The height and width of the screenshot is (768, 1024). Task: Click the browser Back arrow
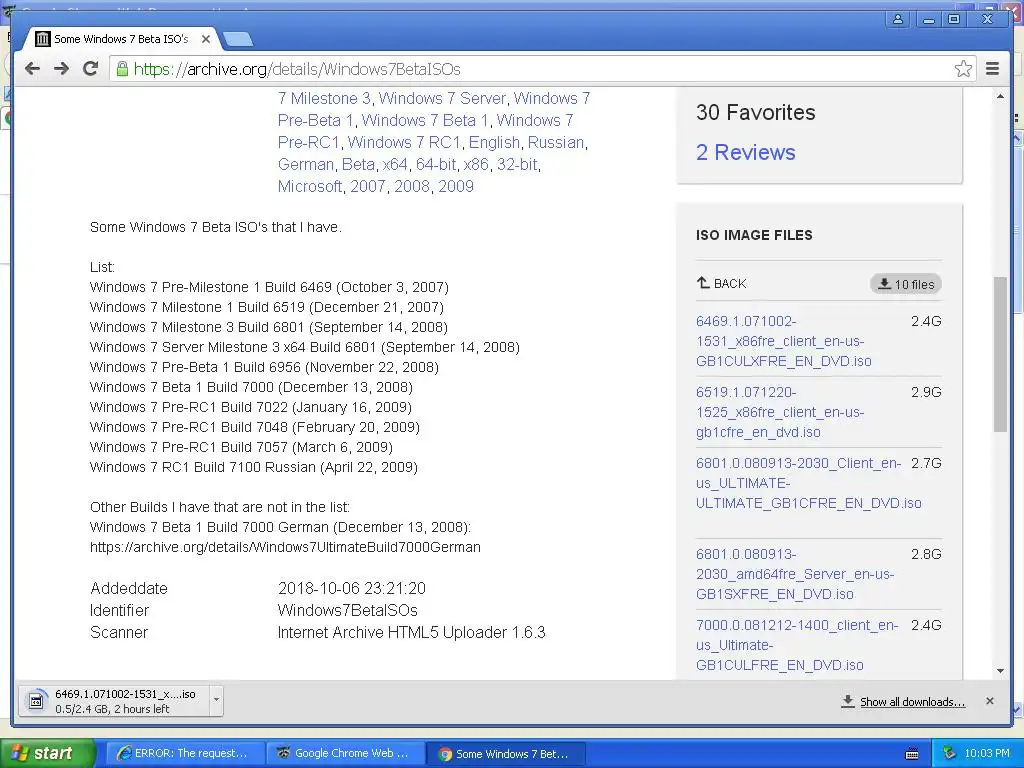[x=32, y=69]
